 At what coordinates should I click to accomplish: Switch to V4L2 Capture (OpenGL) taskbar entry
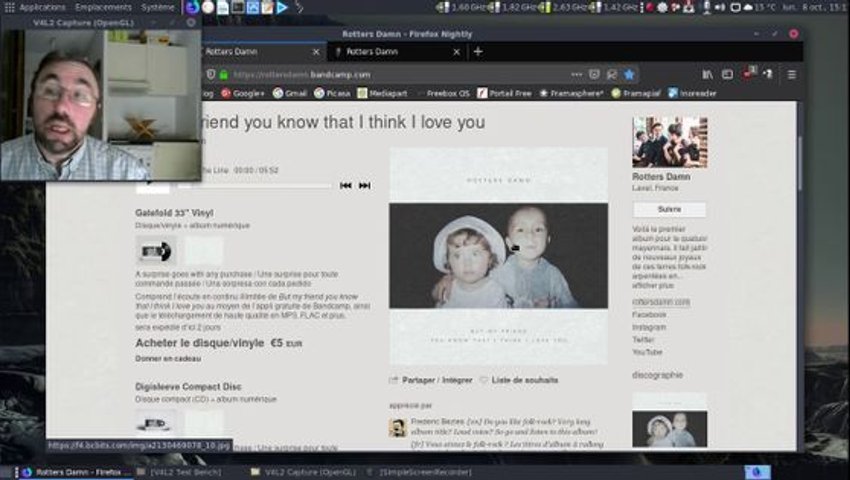[304, 472]
